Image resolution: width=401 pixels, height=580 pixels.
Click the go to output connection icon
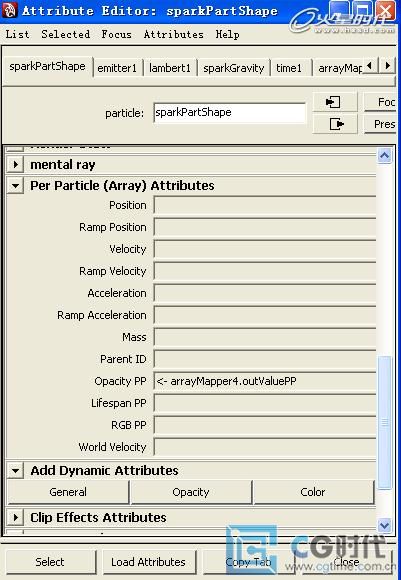[335, 124]
